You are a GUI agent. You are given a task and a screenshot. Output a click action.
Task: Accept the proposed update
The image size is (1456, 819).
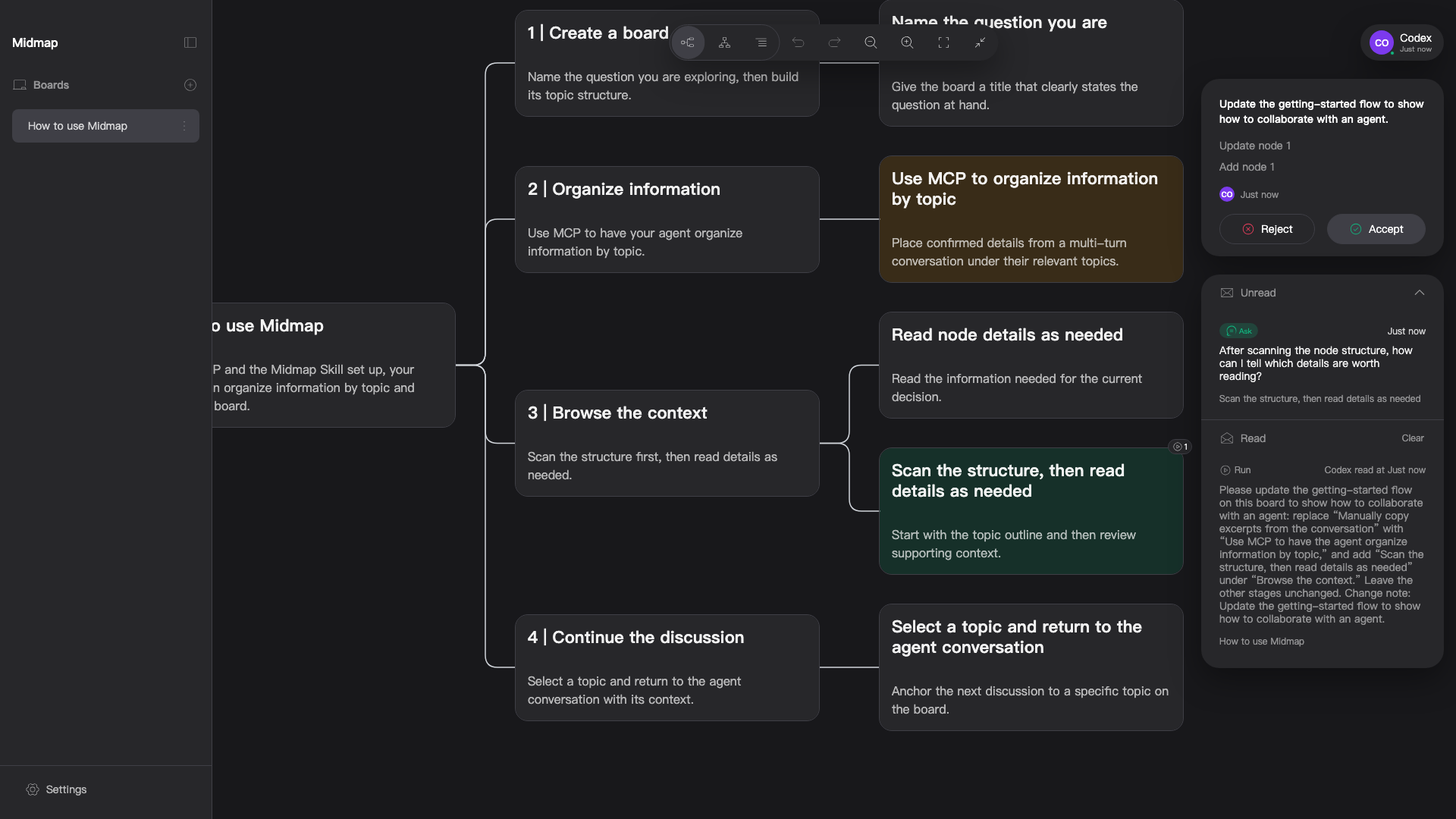tap(1376, 229)
